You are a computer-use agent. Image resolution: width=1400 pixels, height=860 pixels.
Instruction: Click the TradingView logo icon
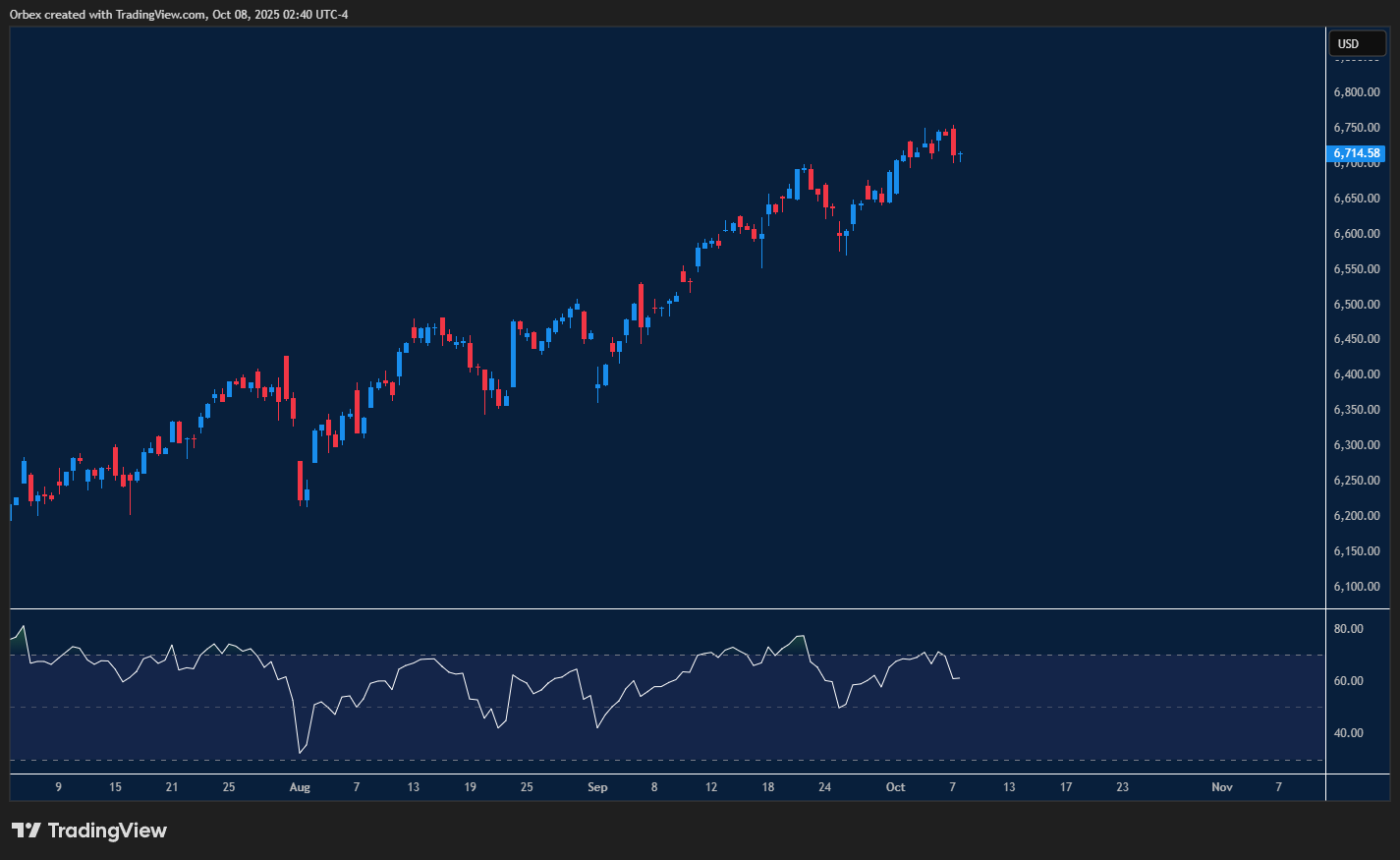pos(26,831)
